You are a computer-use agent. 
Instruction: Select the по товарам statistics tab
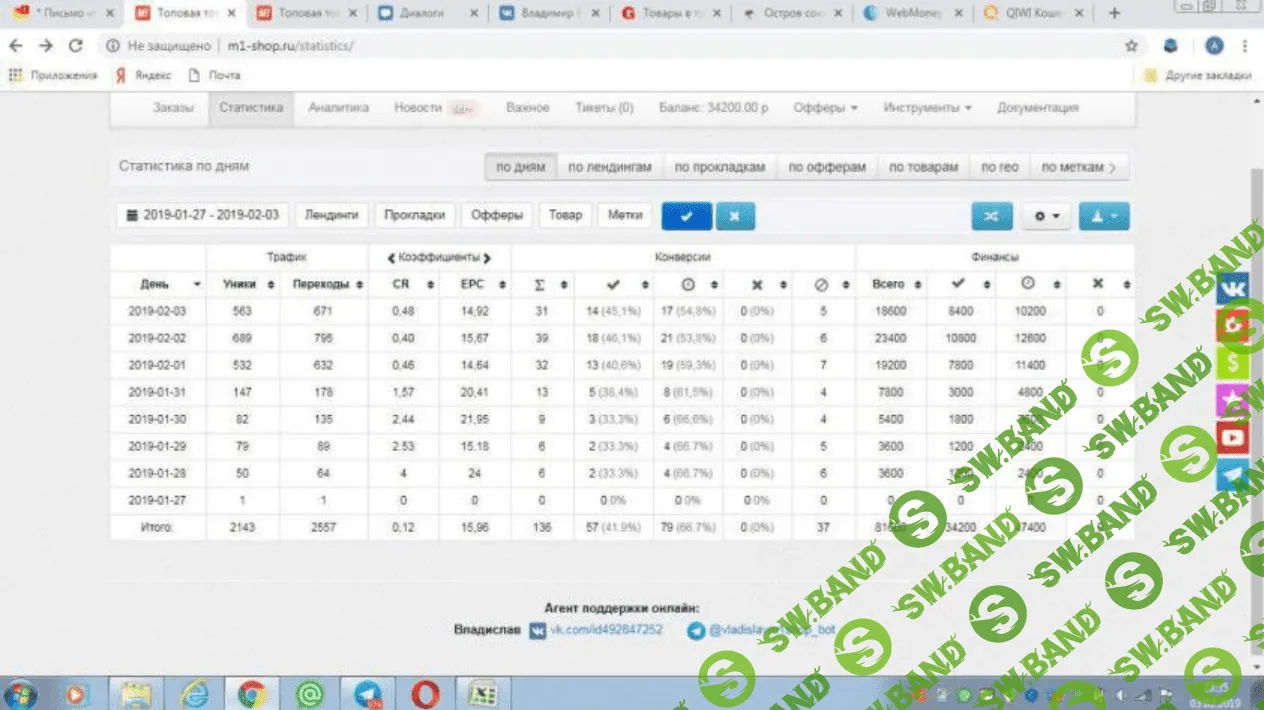923,167
